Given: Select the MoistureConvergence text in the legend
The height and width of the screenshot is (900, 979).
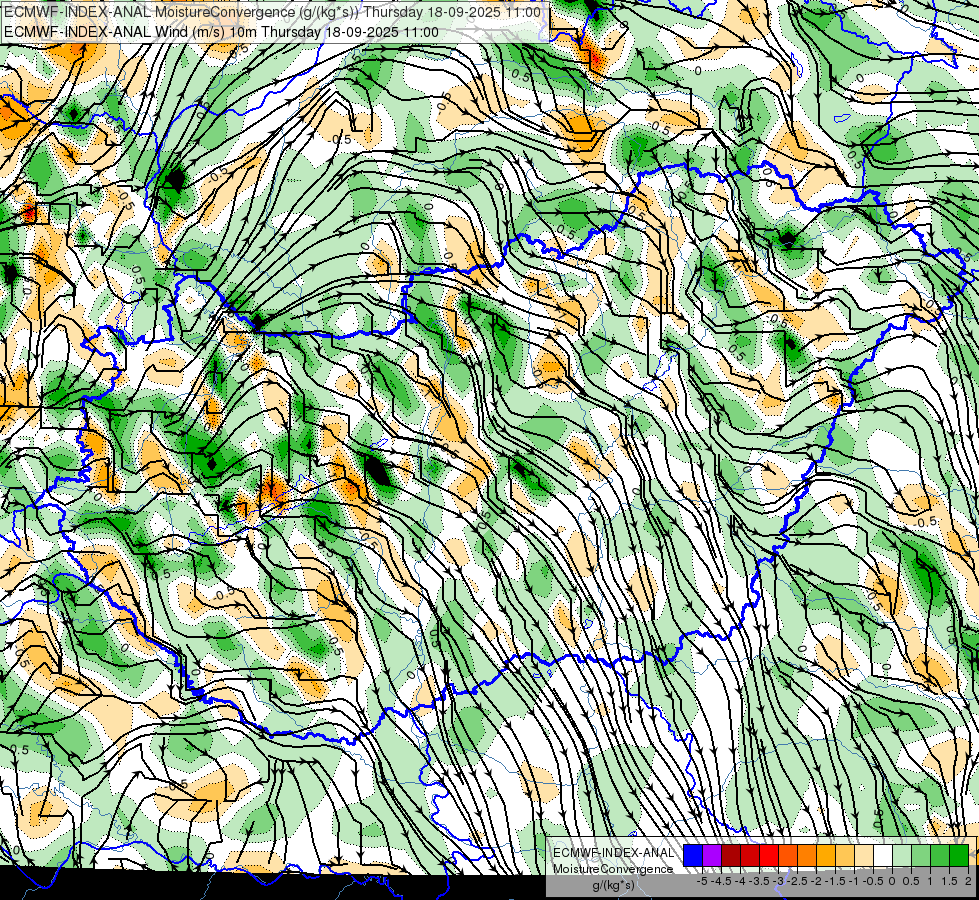Looking at the screenshot, I should [614, 868].
